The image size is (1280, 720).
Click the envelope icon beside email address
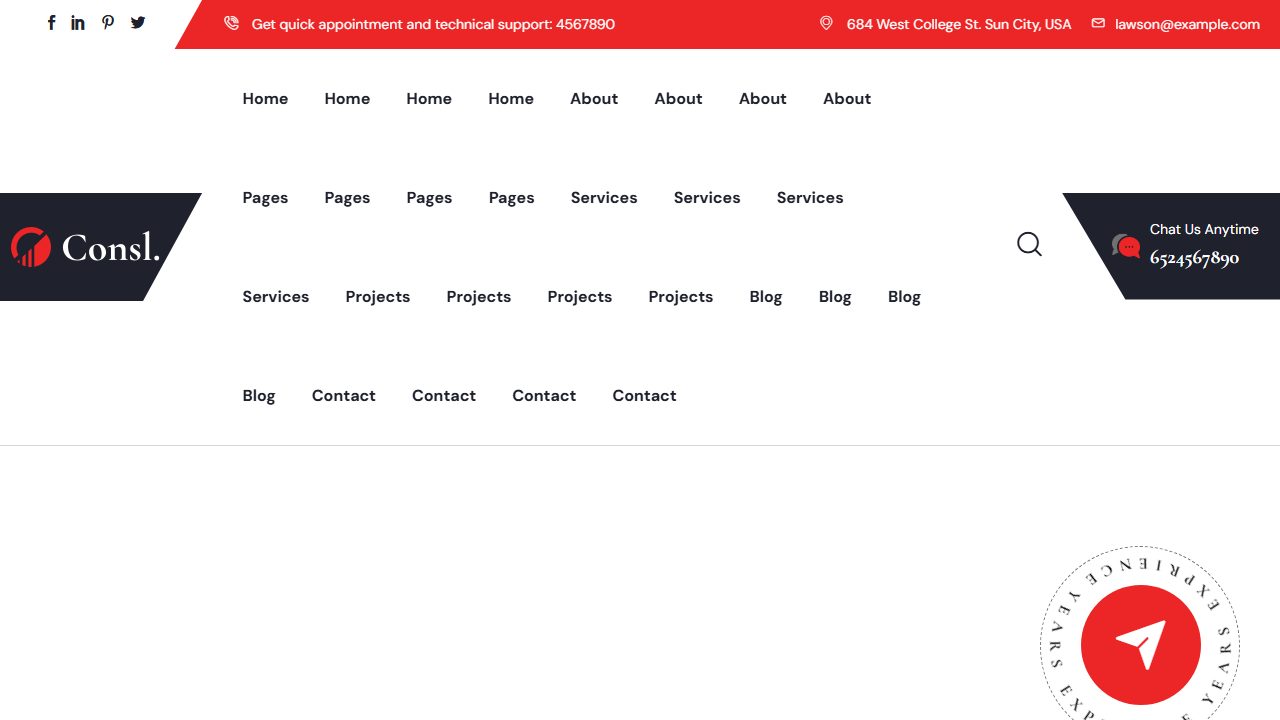point(1098,23)
